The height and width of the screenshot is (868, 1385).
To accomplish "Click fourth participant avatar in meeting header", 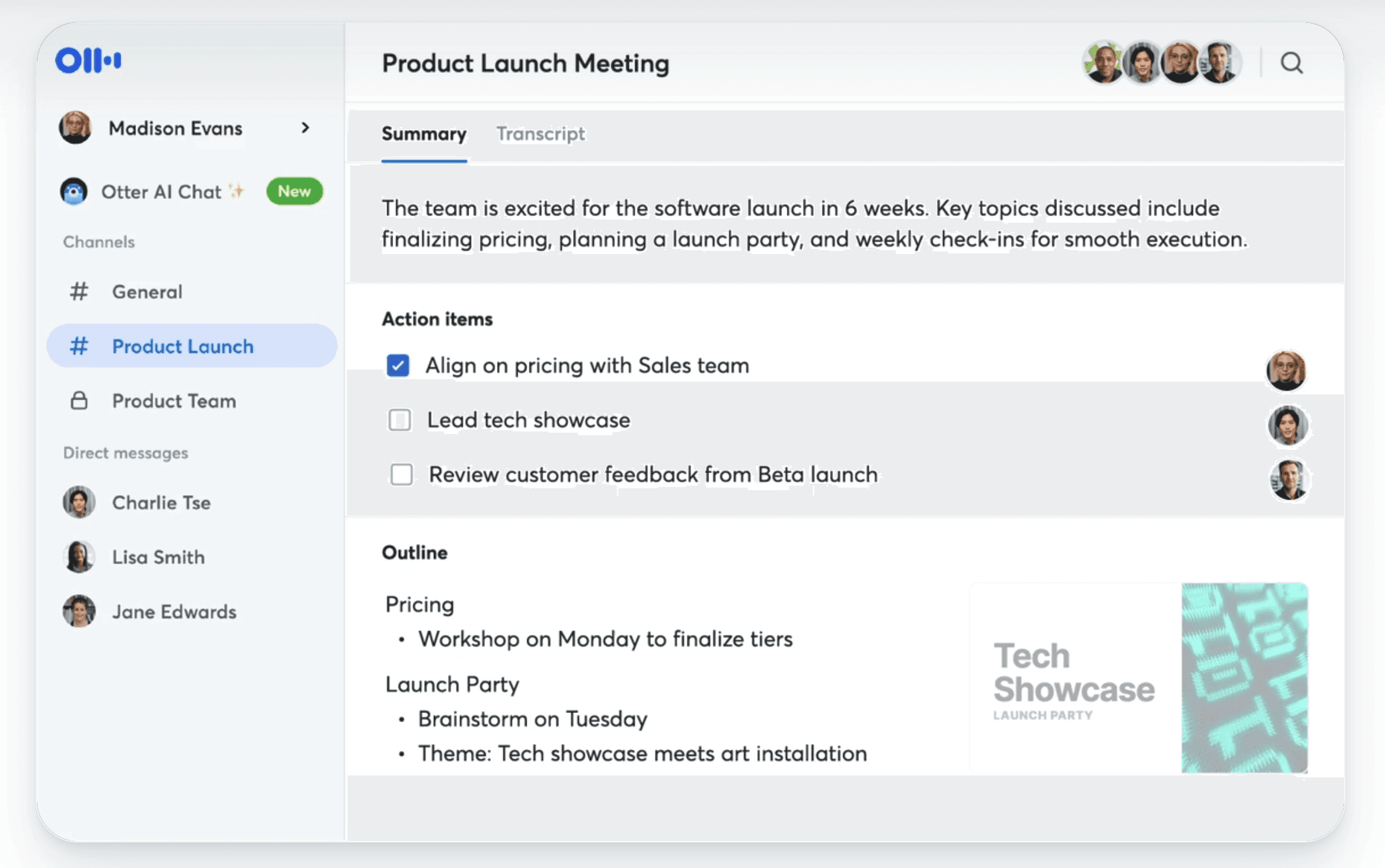I will 1220,63.
